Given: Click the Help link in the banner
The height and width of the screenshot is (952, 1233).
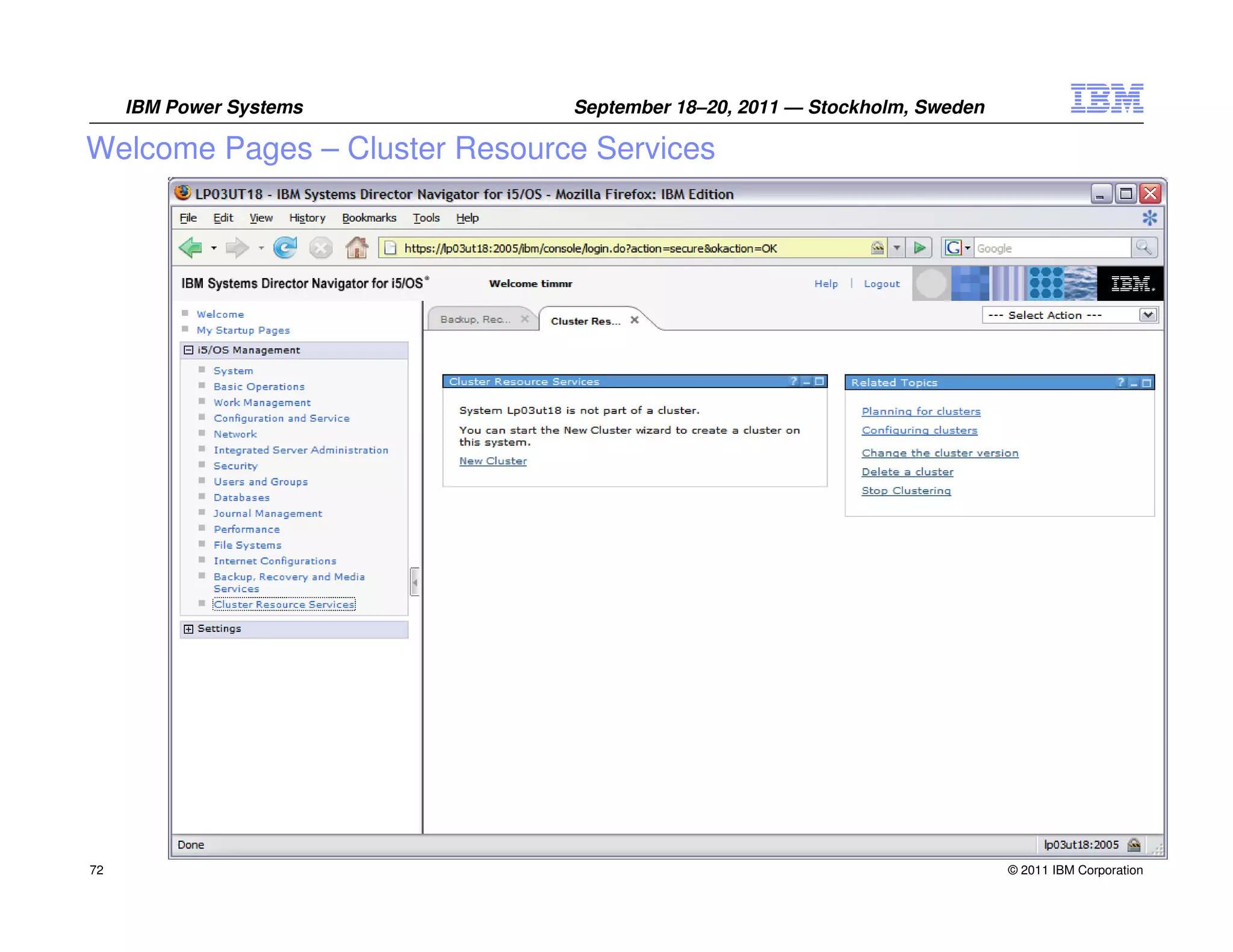Looking at the screenshot, I should click(826, 283).
